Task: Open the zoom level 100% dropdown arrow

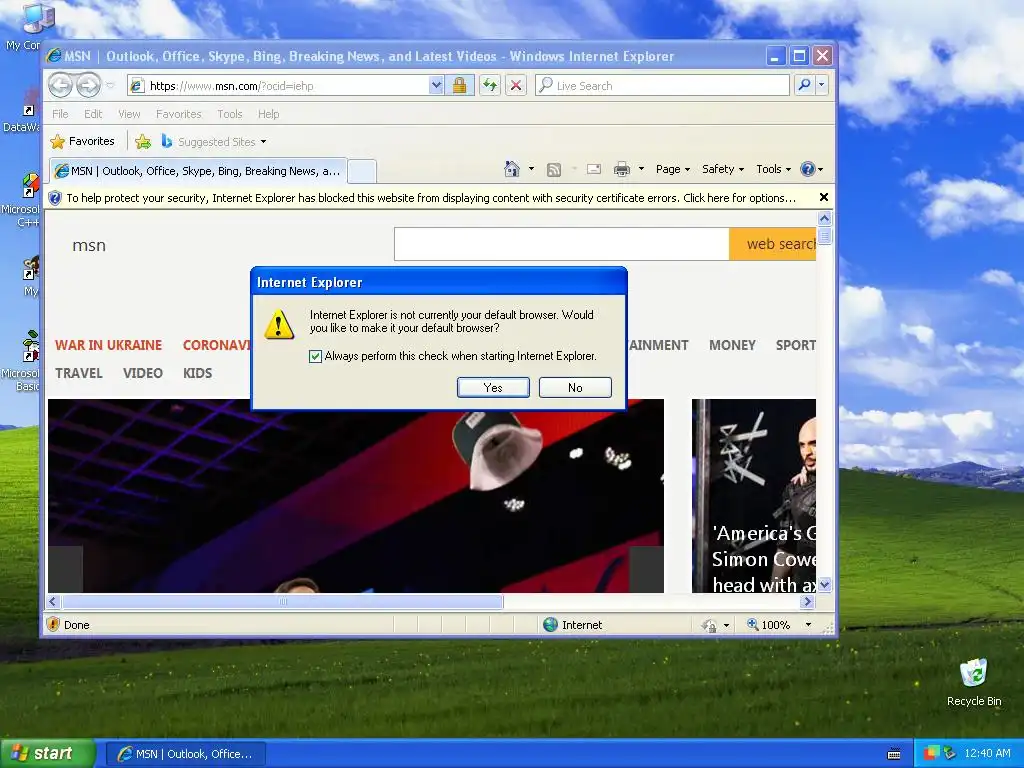Action: (x=808, y=625)
